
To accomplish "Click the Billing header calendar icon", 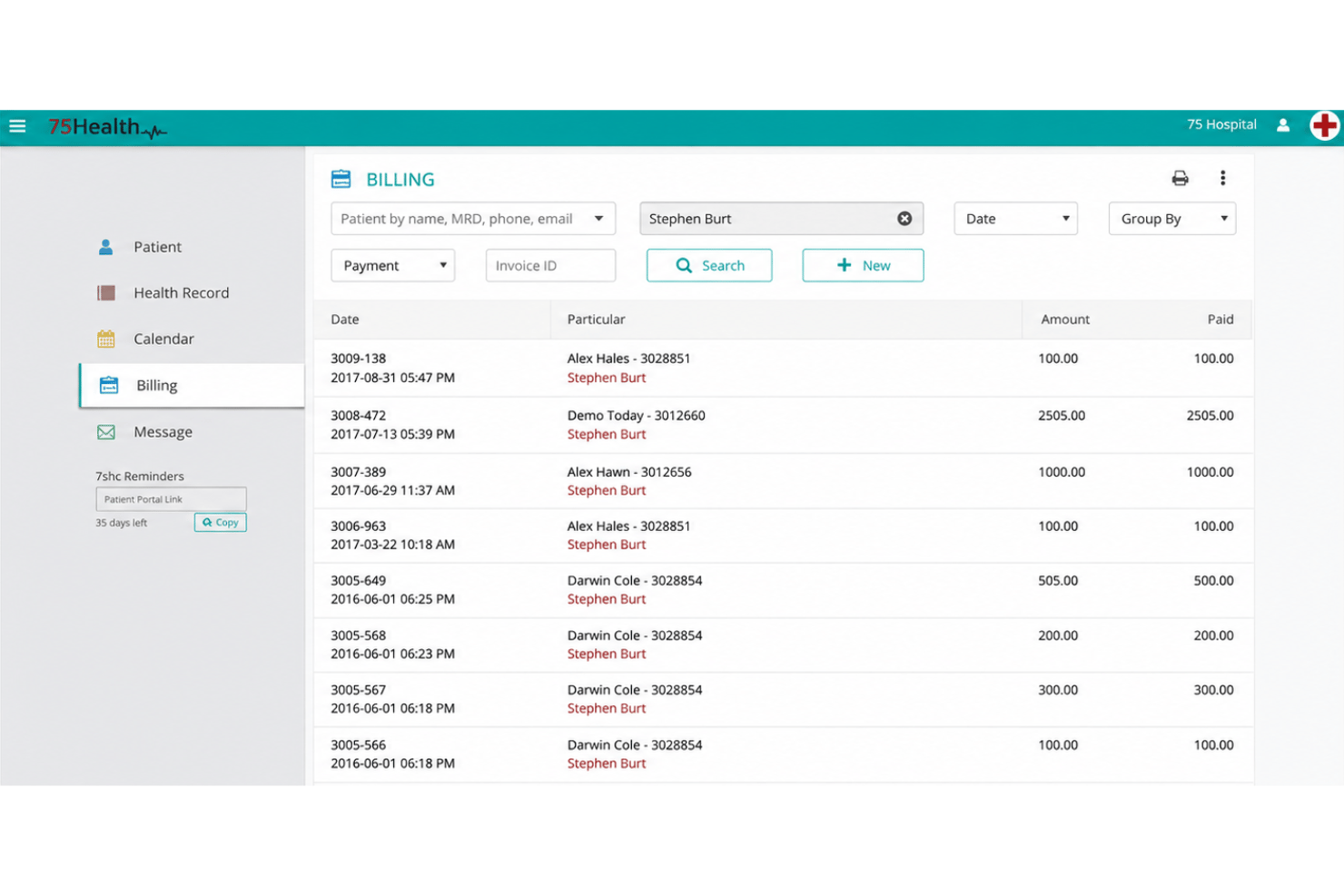I will 341,179.
